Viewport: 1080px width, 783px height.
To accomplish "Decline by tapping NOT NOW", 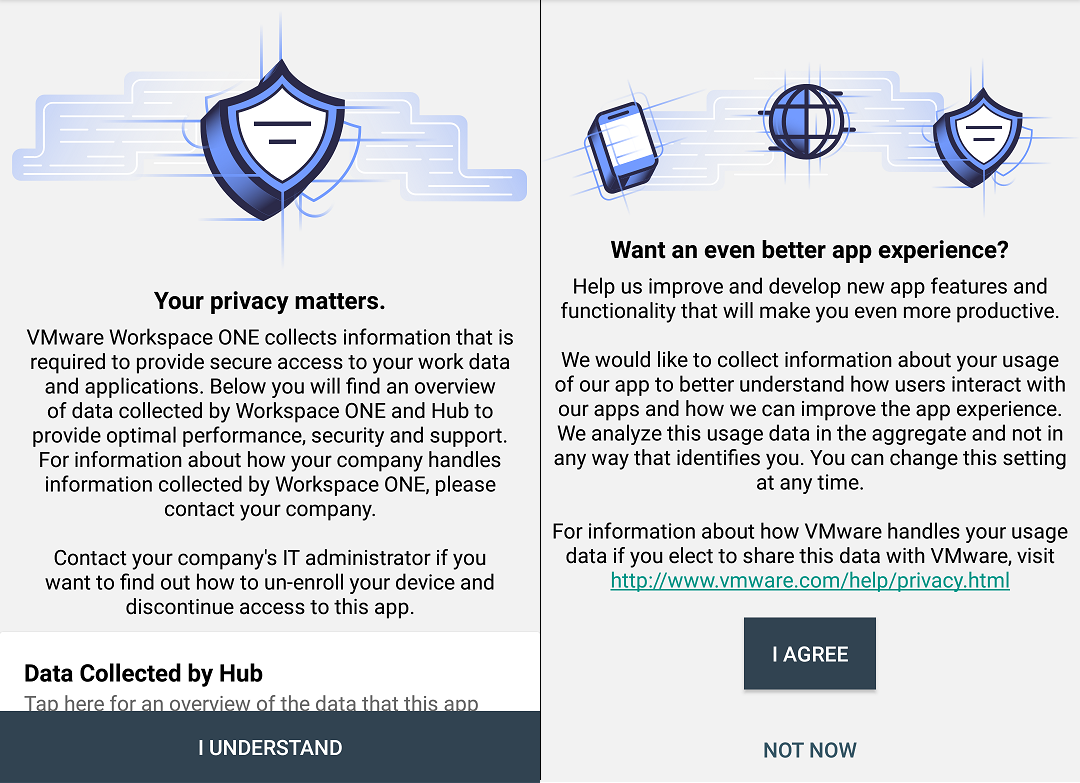I will 810,750.
